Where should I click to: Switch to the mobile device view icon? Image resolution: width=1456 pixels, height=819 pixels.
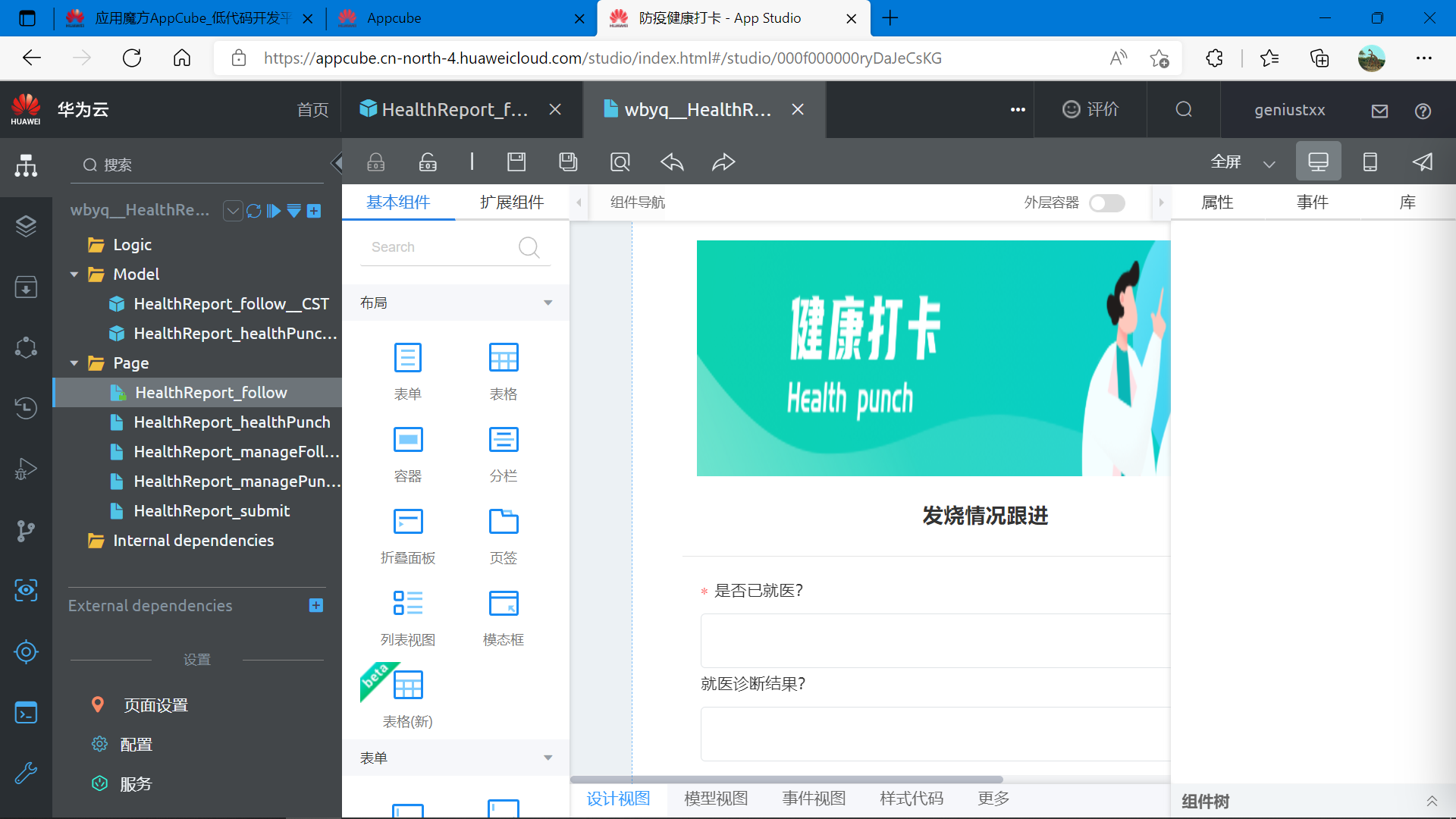click(1370, 162)
